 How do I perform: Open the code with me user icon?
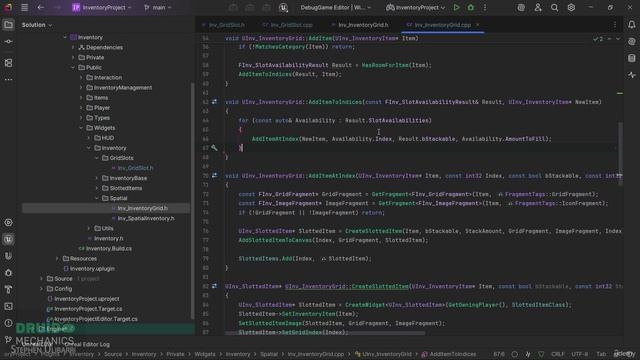[538, 7]
